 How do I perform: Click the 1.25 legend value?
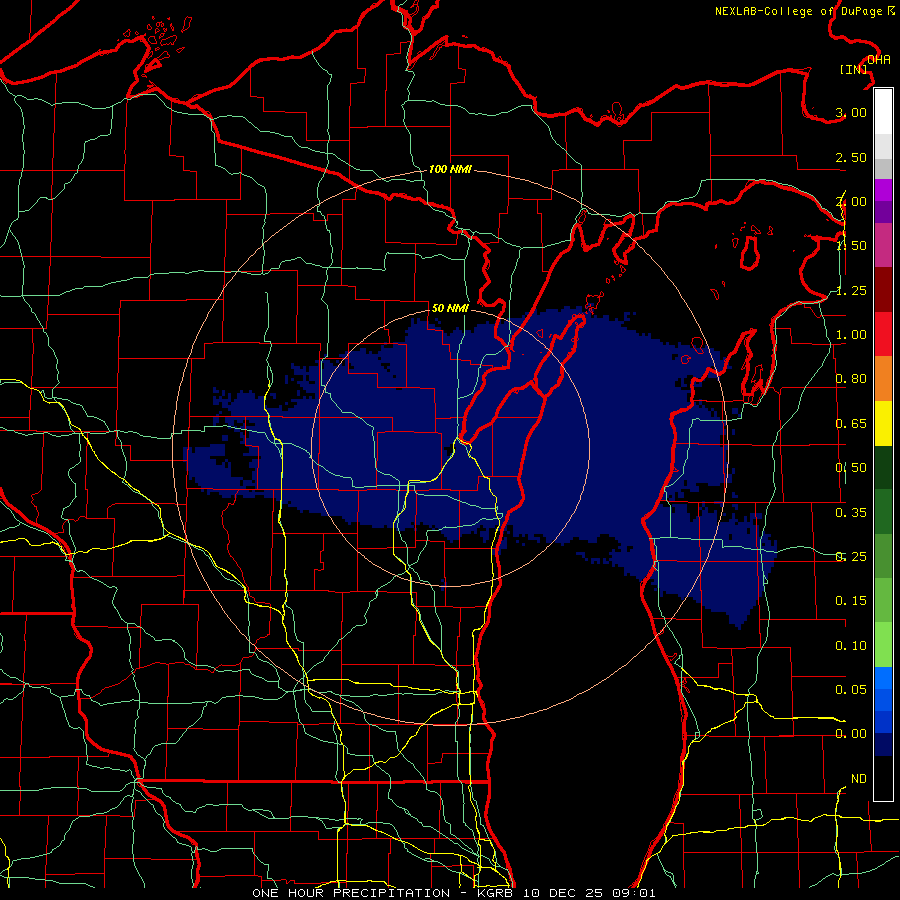pyautogui.click(x=851, y=290)
